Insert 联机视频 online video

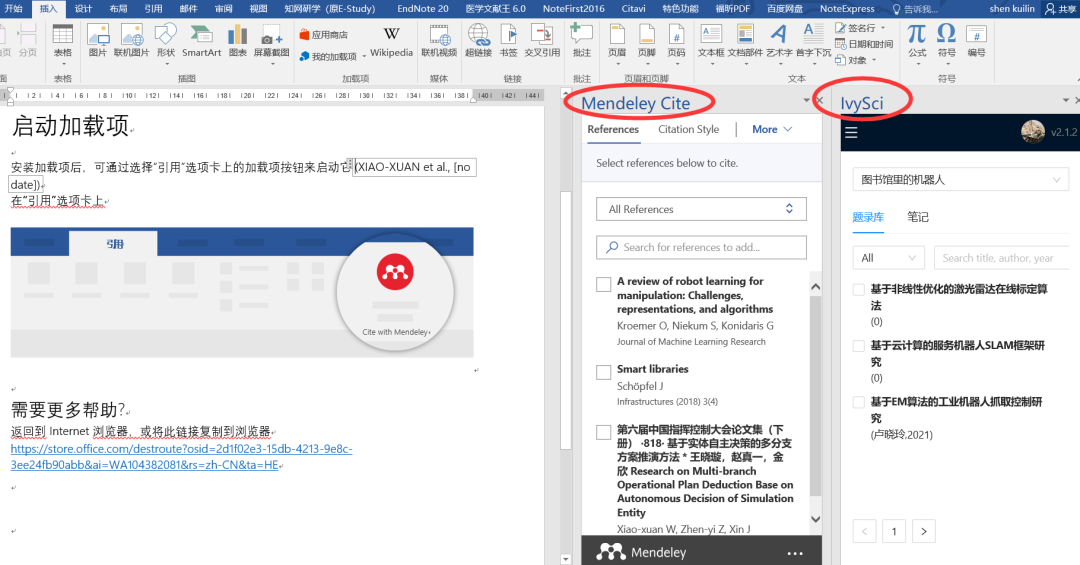point(439,40)
